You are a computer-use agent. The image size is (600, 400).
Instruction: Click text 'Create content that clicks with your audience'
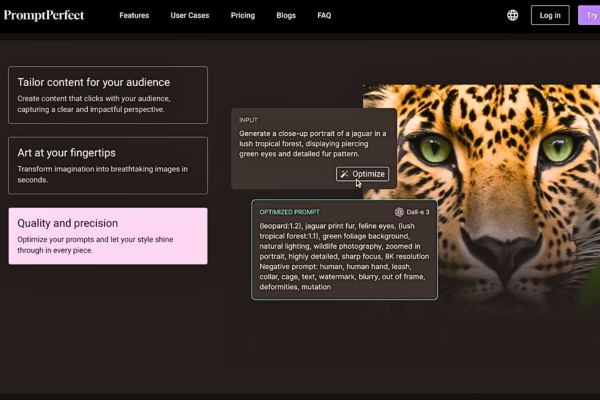pyautogui.click(x=94, y=99)
